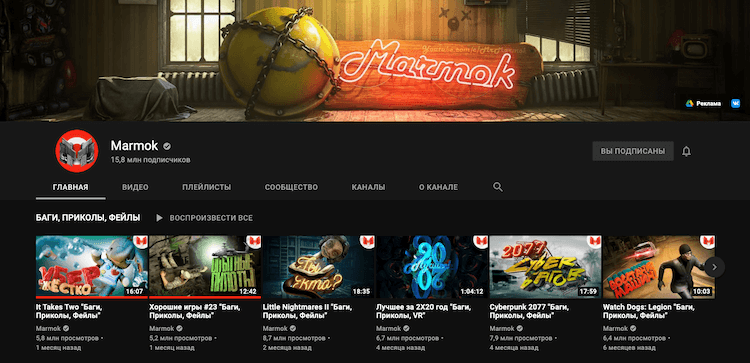Click verified checkmark next to Marmok title
Viewport: 750px width, 363px height.
pos(167,146)
